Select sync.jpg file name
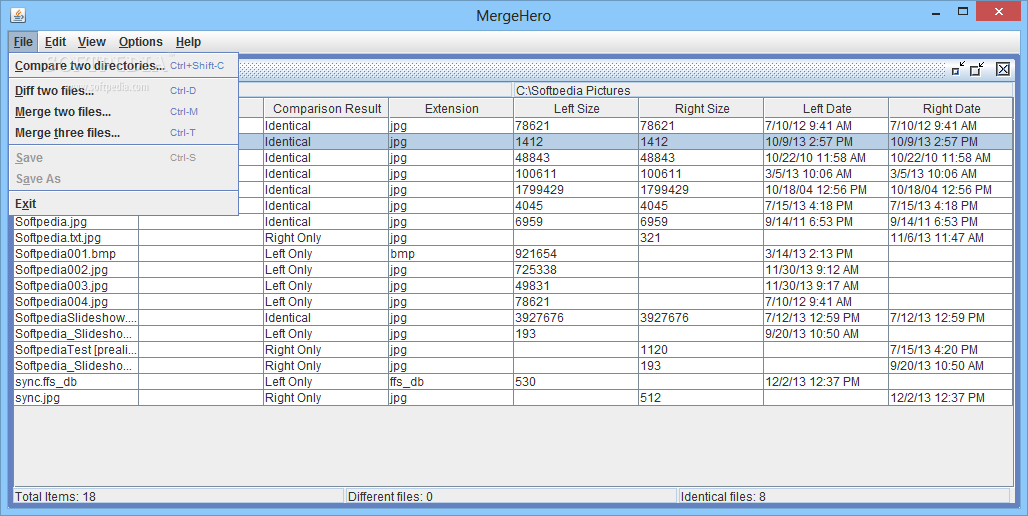 (37, 398)
